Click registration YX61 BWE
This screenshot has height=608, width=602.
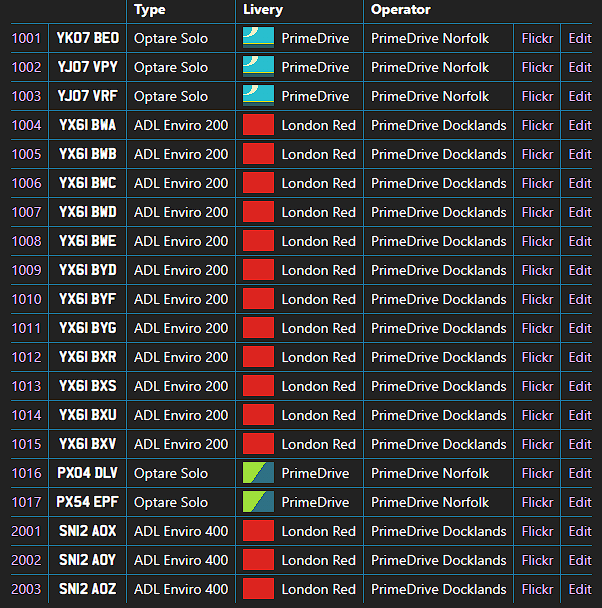[x=87, y=241]
